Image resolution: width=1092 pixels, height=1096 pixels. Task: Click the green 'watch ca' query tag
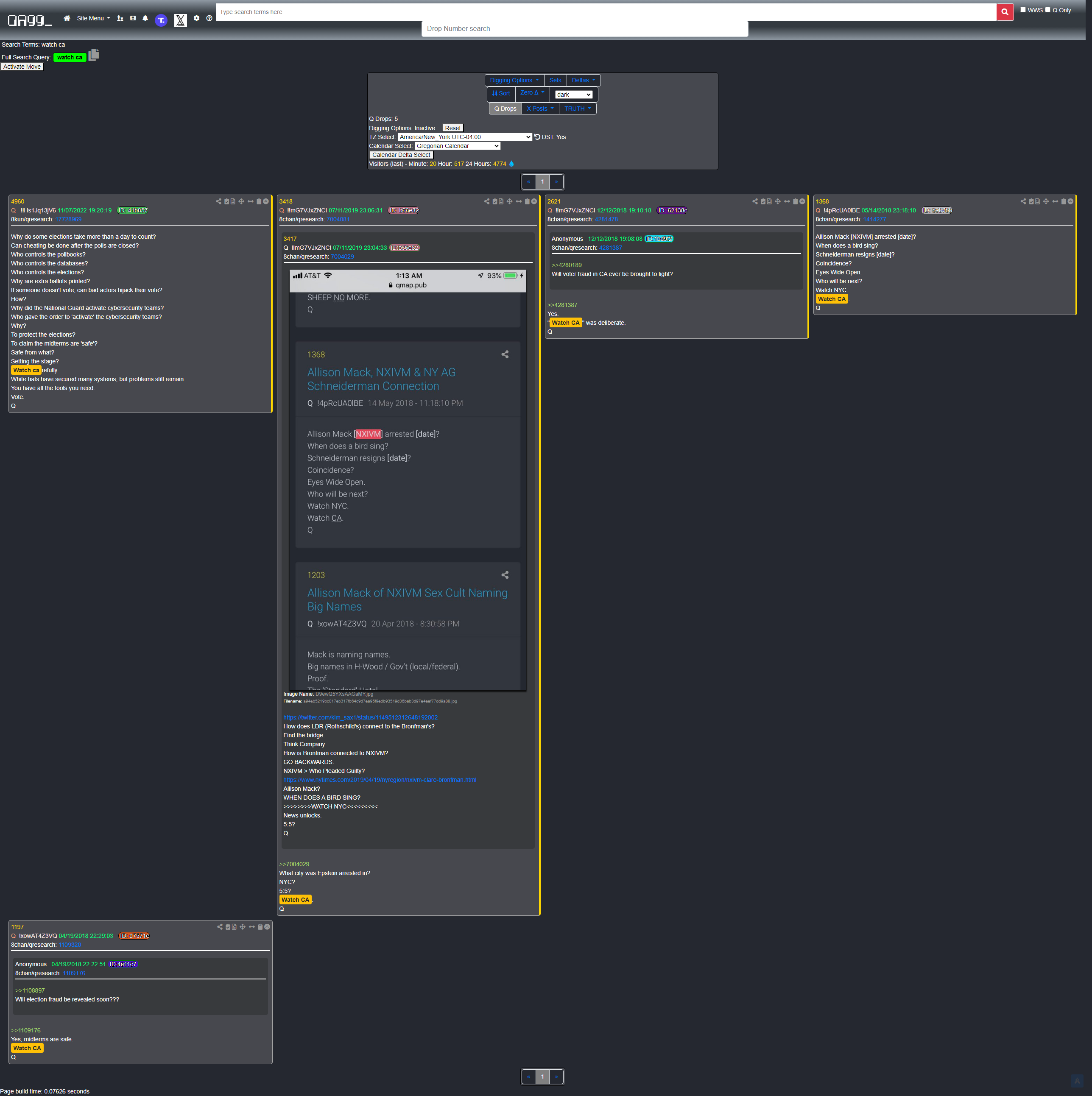(x=70, y=57)
